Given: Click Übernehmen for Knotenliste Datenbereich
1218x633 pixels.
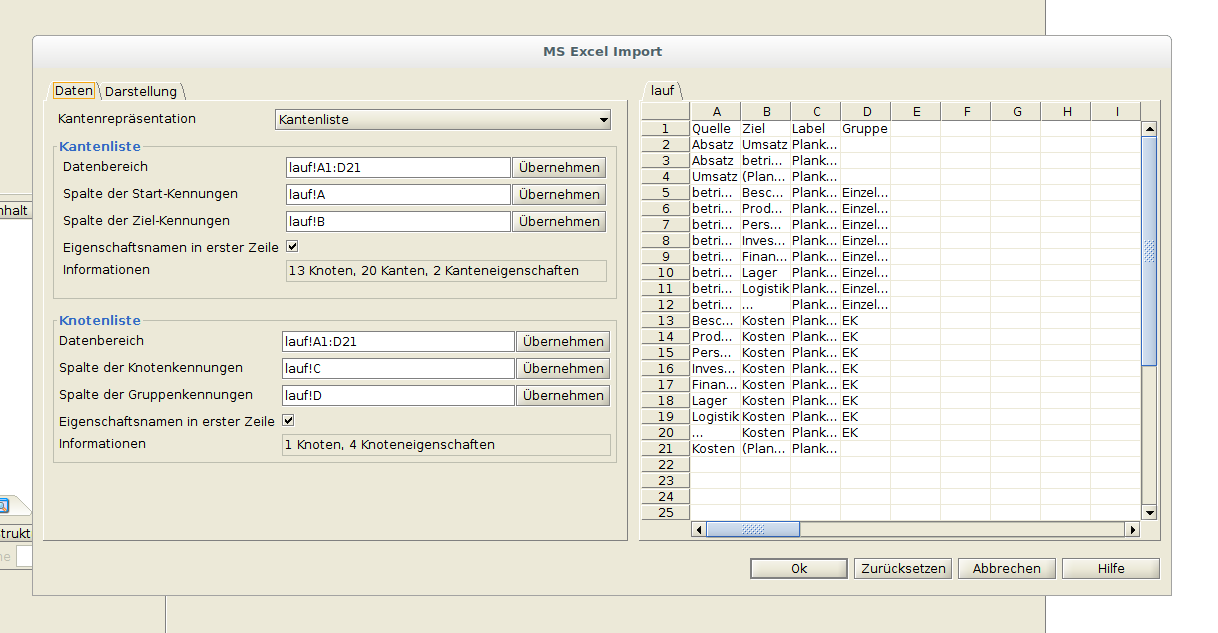Looking at the screenshot, I should [x=563, y=341].
